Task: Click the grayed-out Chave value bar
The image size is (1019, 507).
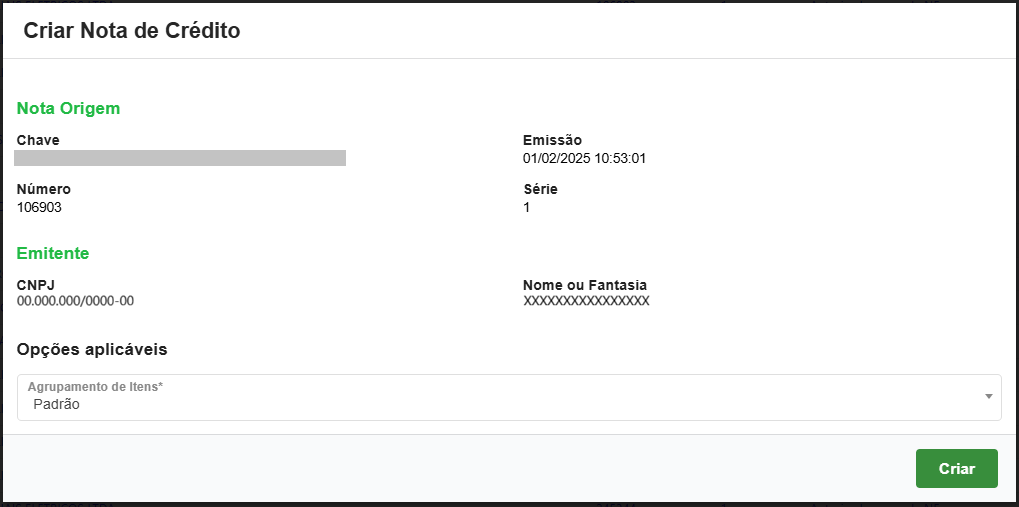Action: pos(180,158)
